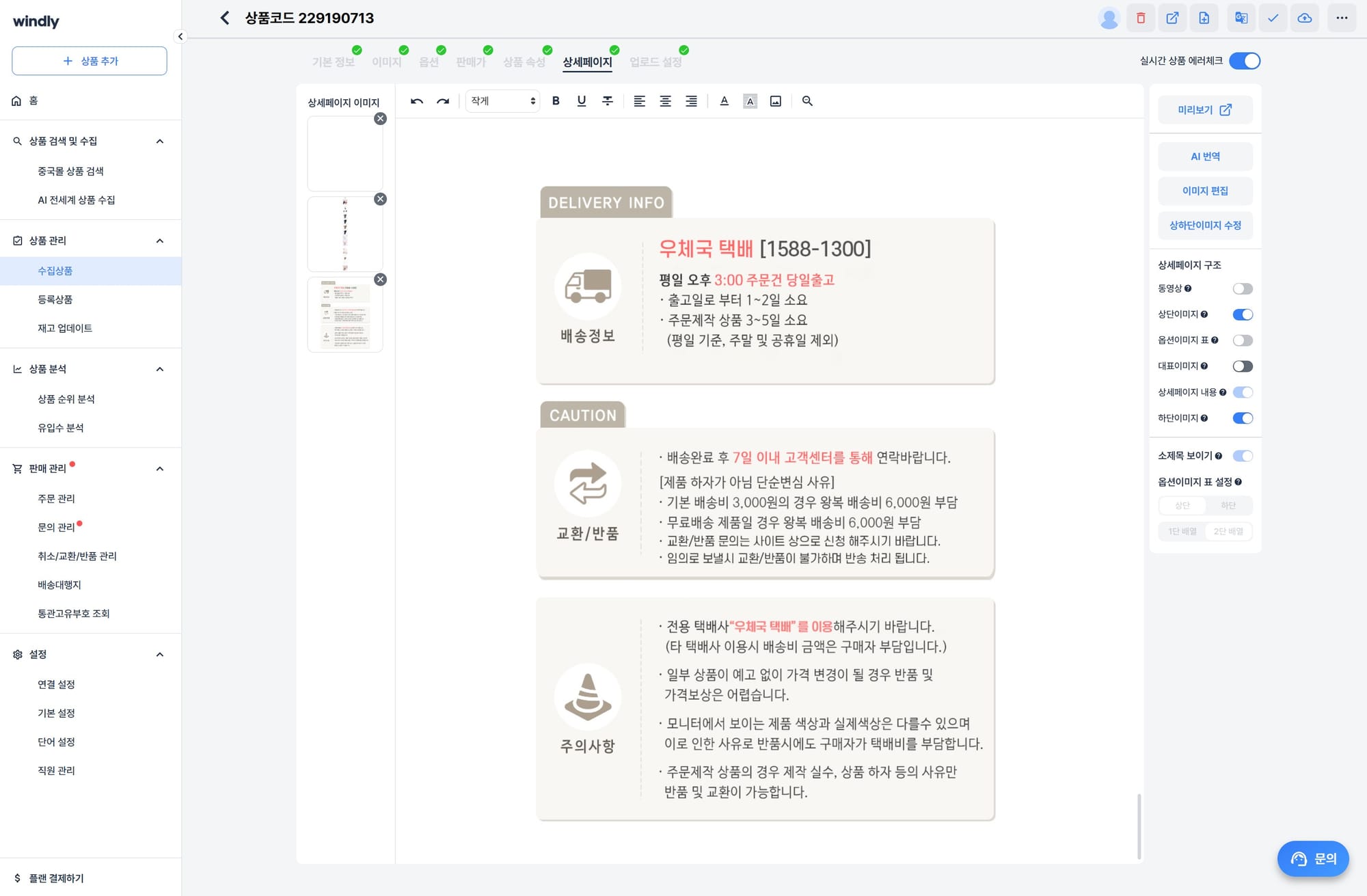Click the search magnifier in the editor toolbar

click(x=807, y=100)
